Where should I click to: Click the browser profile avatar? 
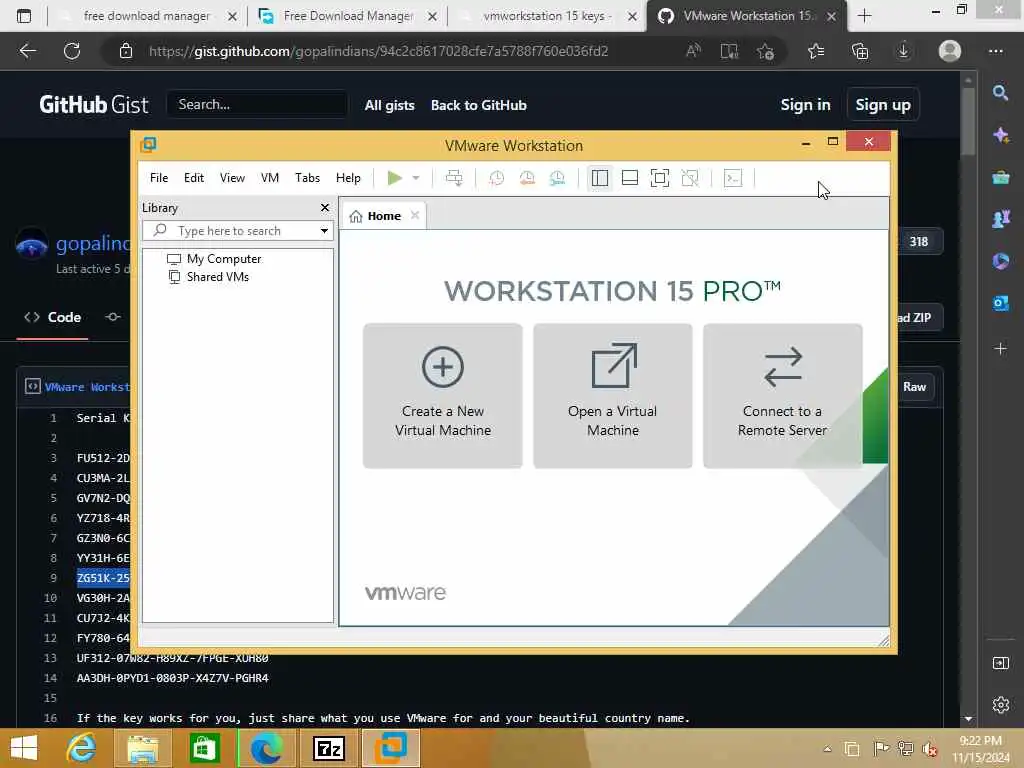click(950, 51)
